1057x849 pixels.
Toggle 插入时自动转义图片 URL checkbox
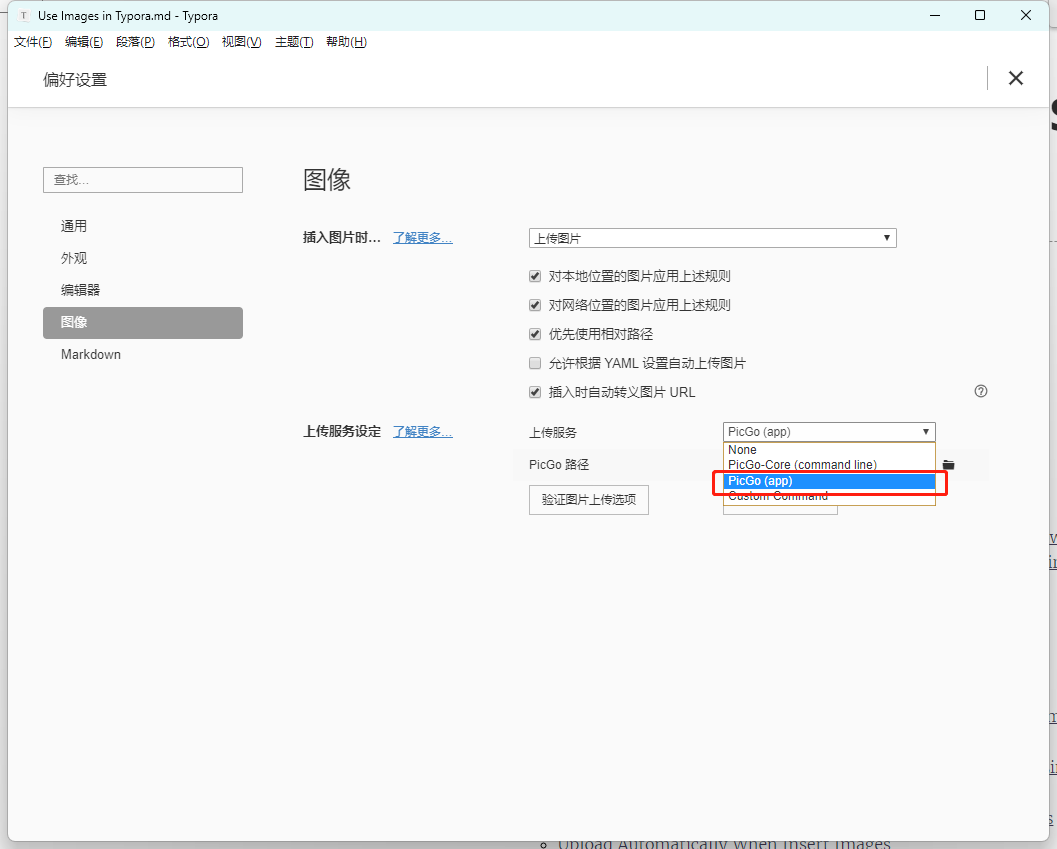tap(535, 392)
